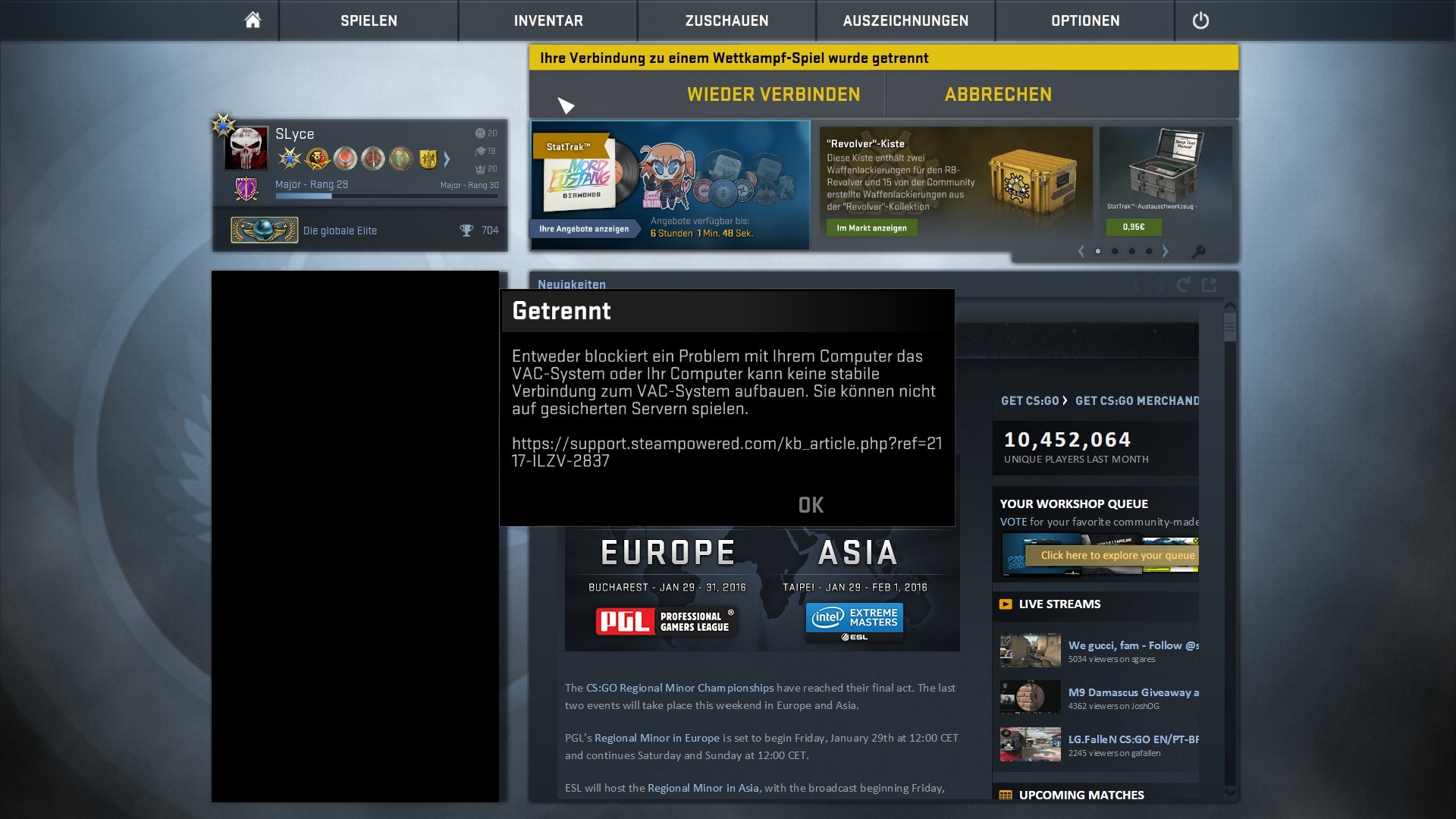Image resolution: width=1456 pixels, height=819 pixels.
Task: Click the home icon in top bar
Action: 253,20
